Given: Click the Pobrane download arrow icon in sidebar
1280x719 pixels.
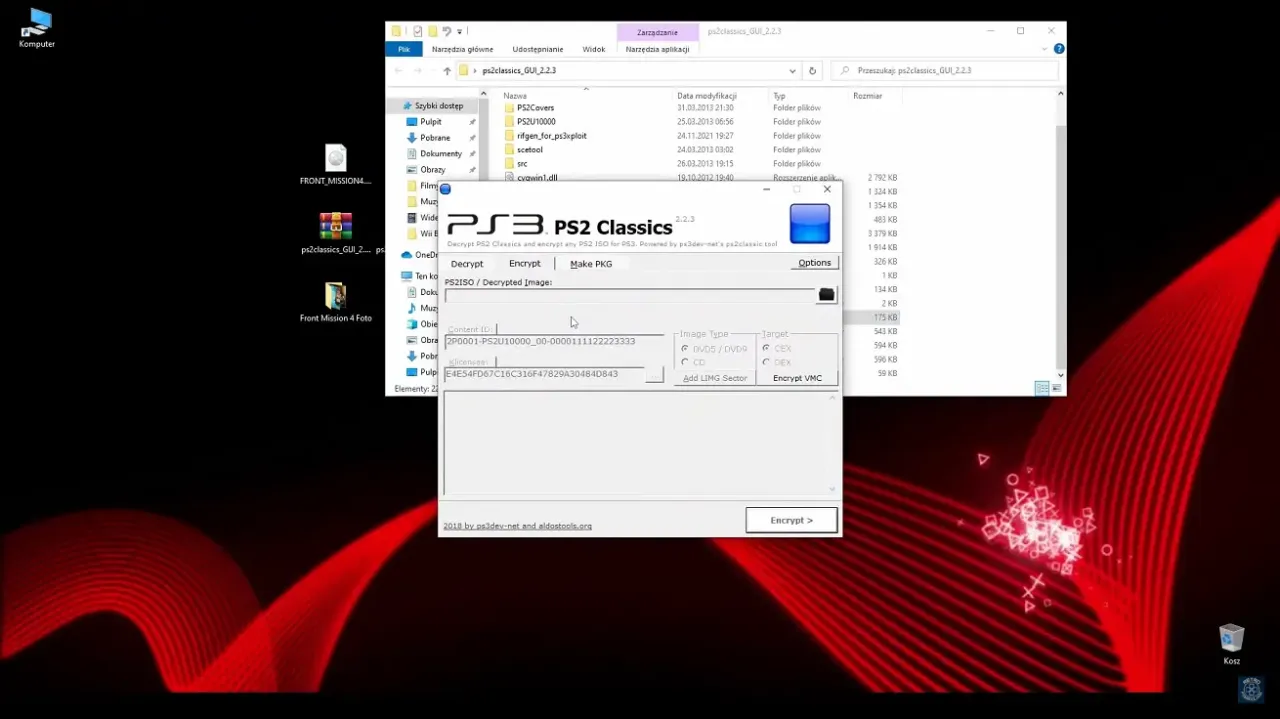Looking at the screenshot, I should click(x=411, y=138).
